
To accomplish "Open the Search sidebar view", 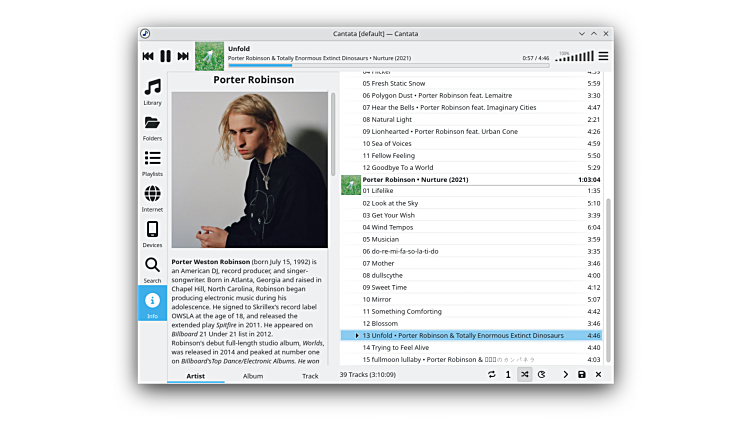I will (x=152, y=269).
